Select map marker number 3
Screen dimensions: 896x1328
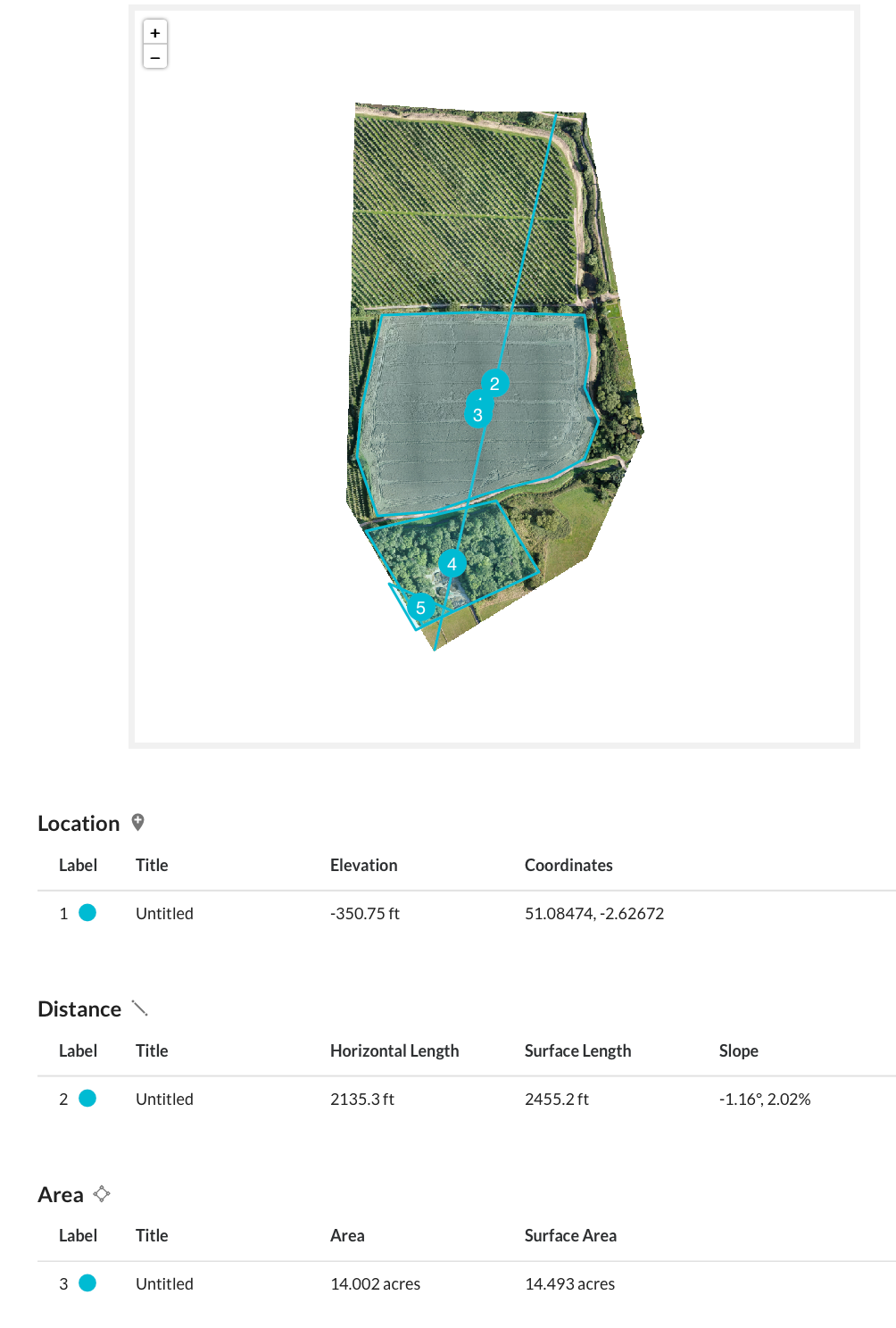[x=477, y=414]
